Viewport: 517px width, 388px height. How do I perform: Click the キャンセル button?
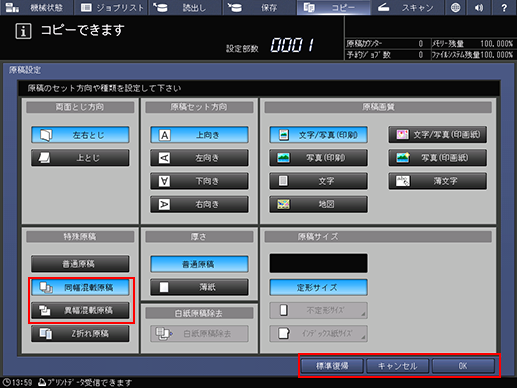[x=397, y=366]
